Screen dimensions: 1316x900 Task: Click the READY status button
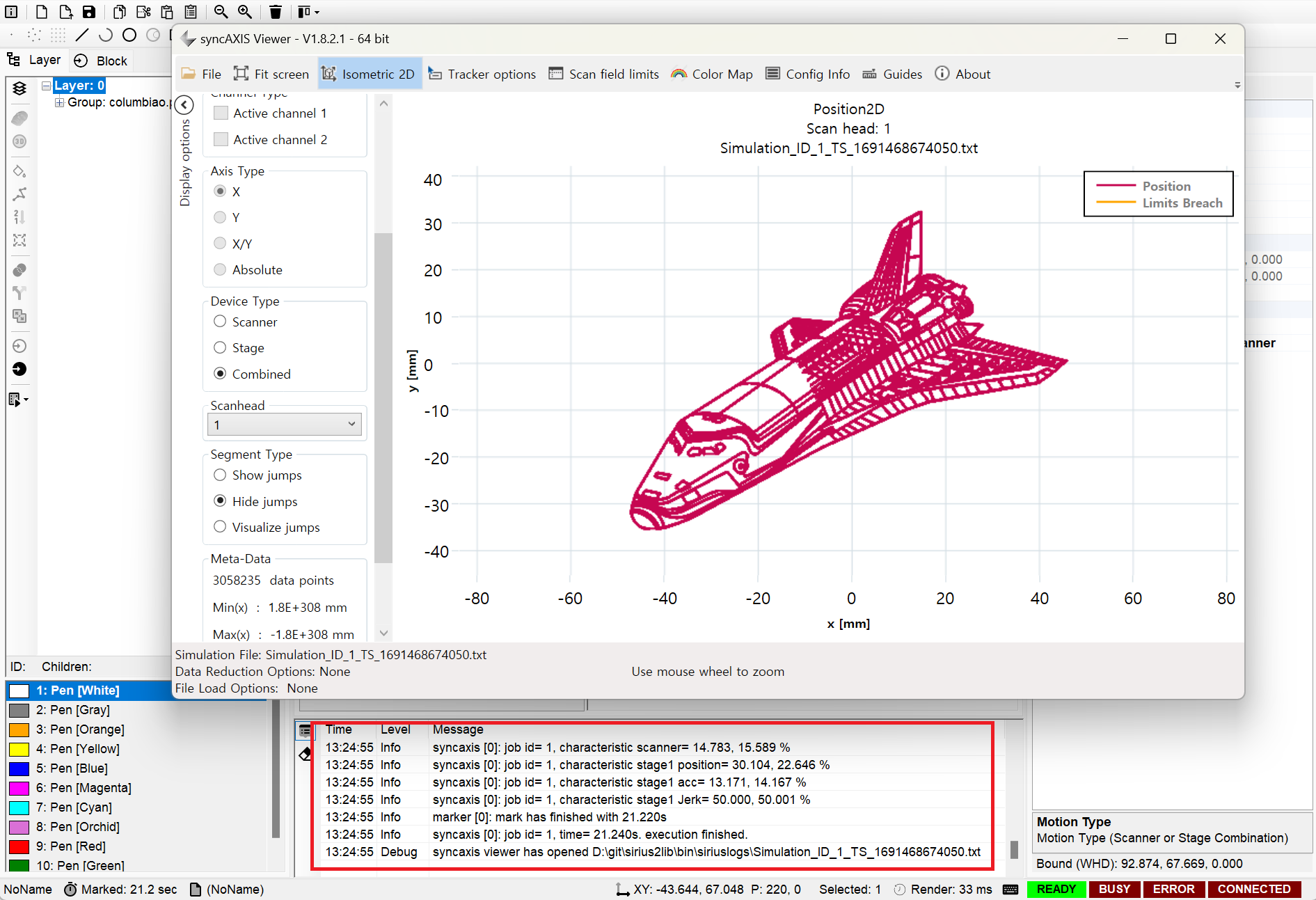1056,889
